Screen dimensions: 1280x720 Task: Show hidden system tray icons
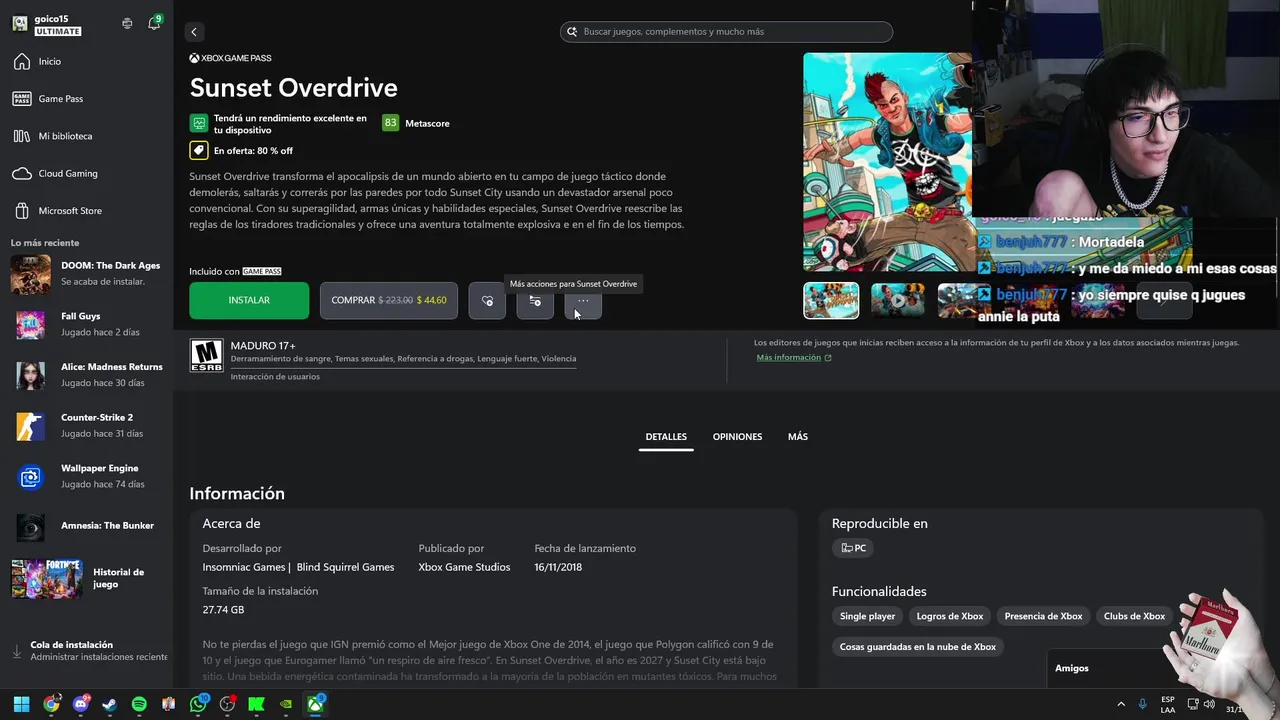coord(1121,704)
